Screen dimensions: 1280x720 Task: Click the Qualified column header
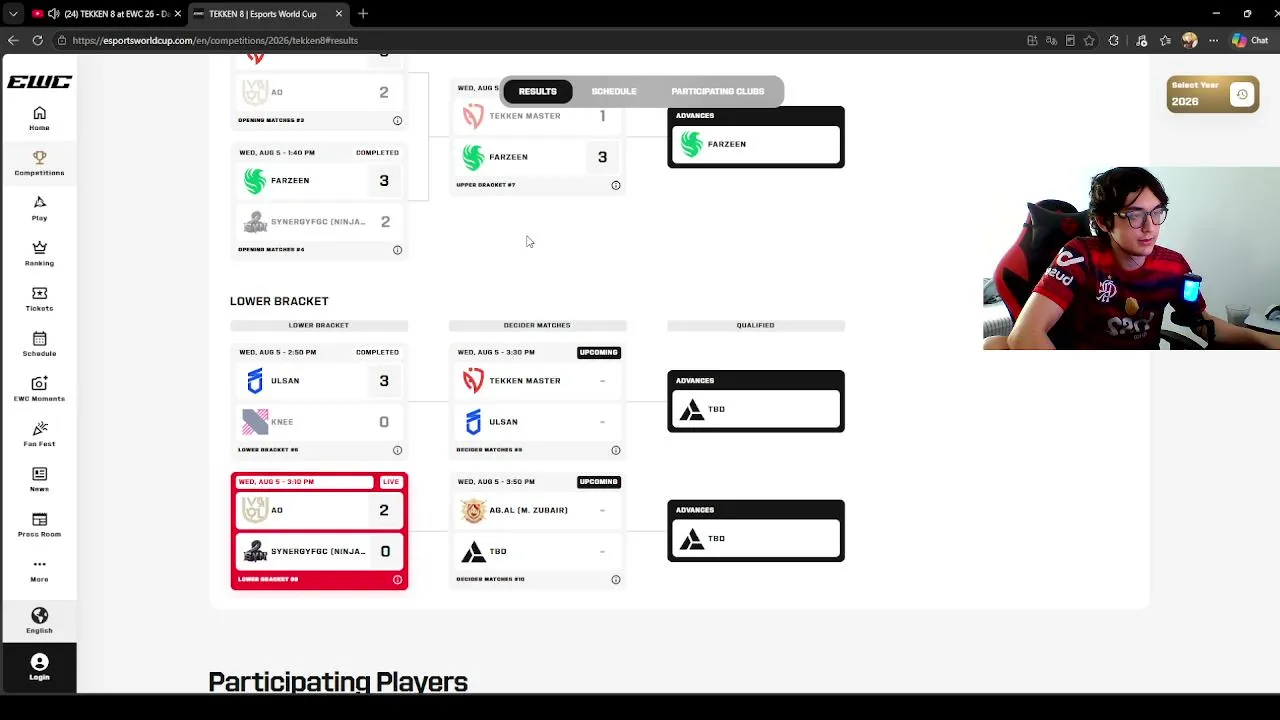[x=755, y=325]
